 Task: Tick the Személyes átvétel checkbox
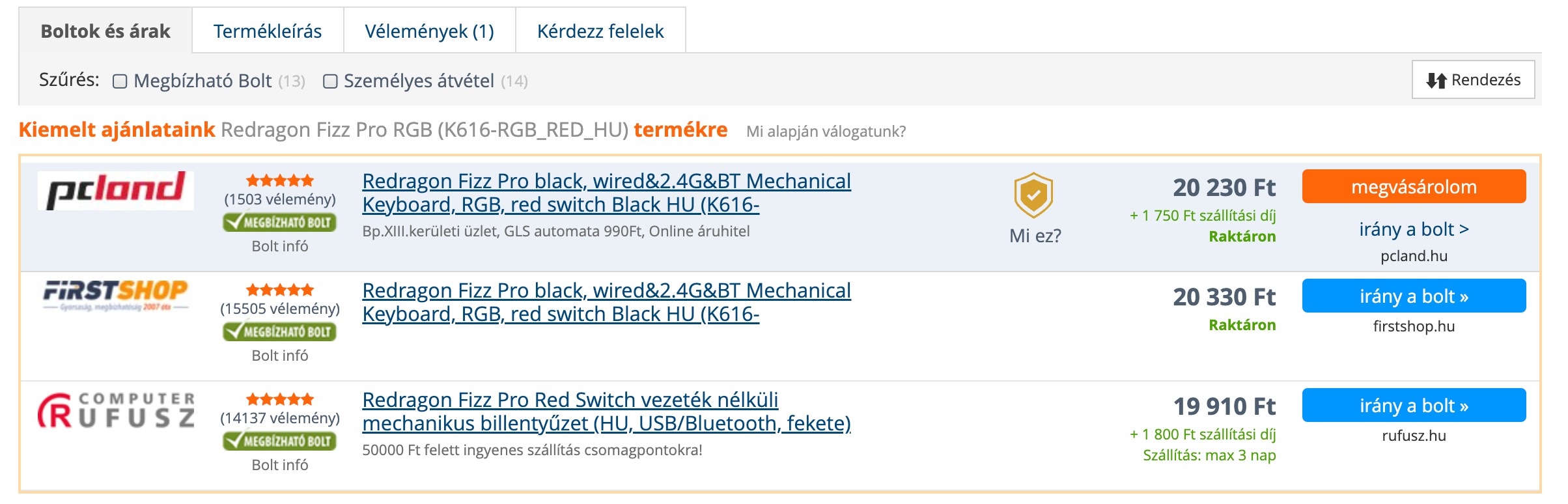click(x=331, y=81)
